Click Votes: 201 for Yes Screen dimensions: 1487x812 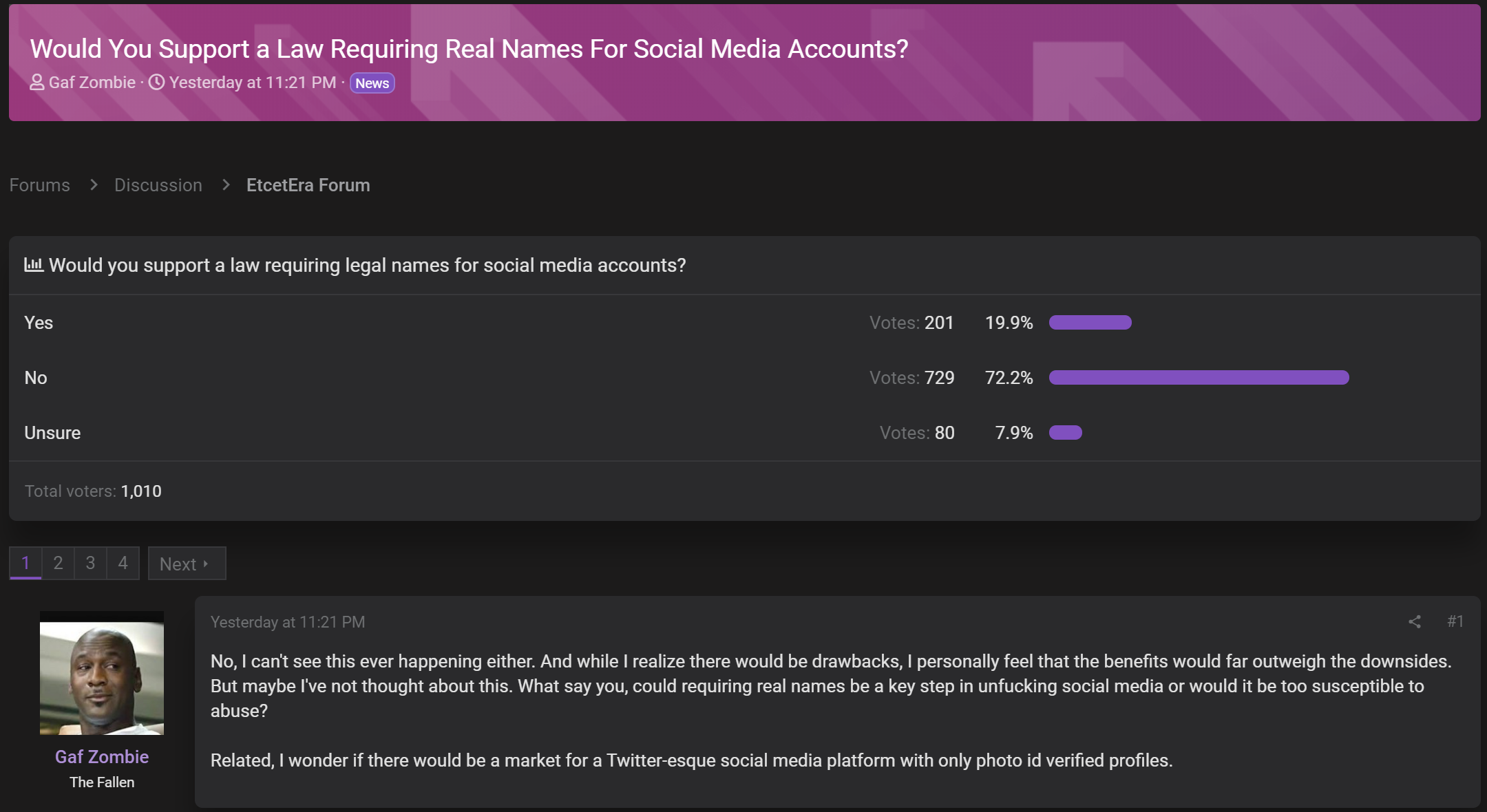(x=911, y=323)
